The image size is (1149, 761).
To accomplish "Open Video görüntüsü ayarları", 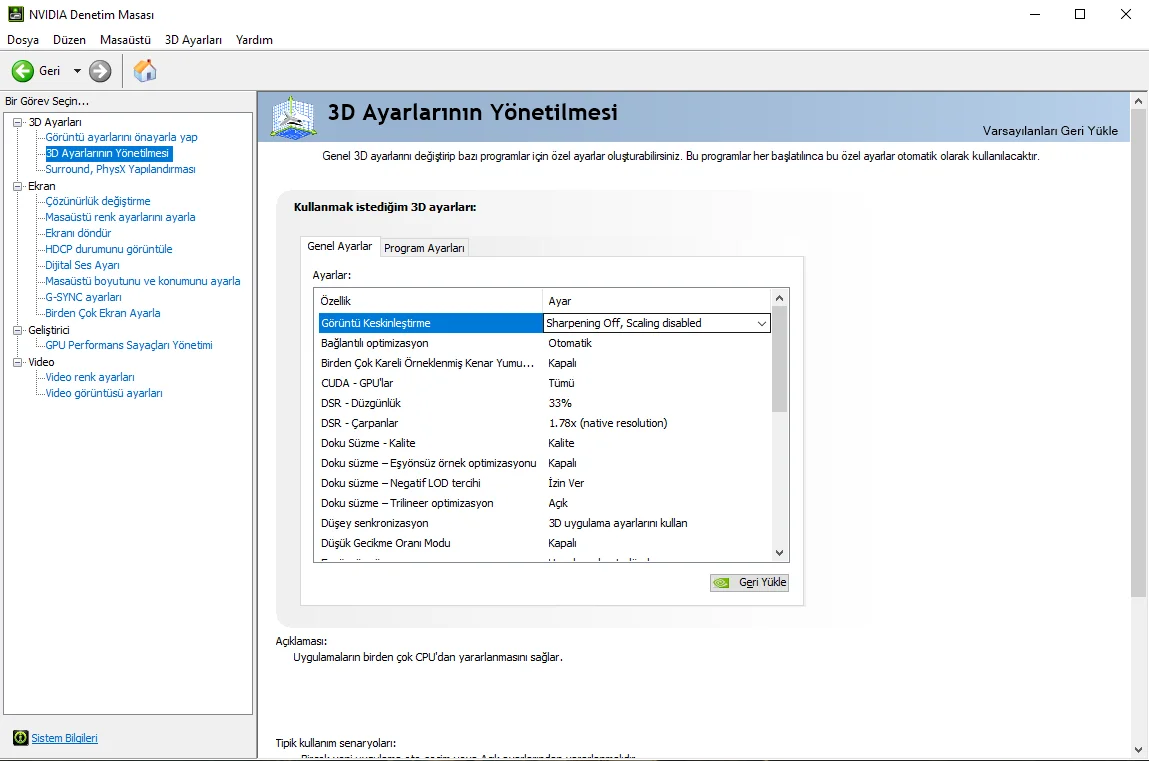I will point(104,393).
